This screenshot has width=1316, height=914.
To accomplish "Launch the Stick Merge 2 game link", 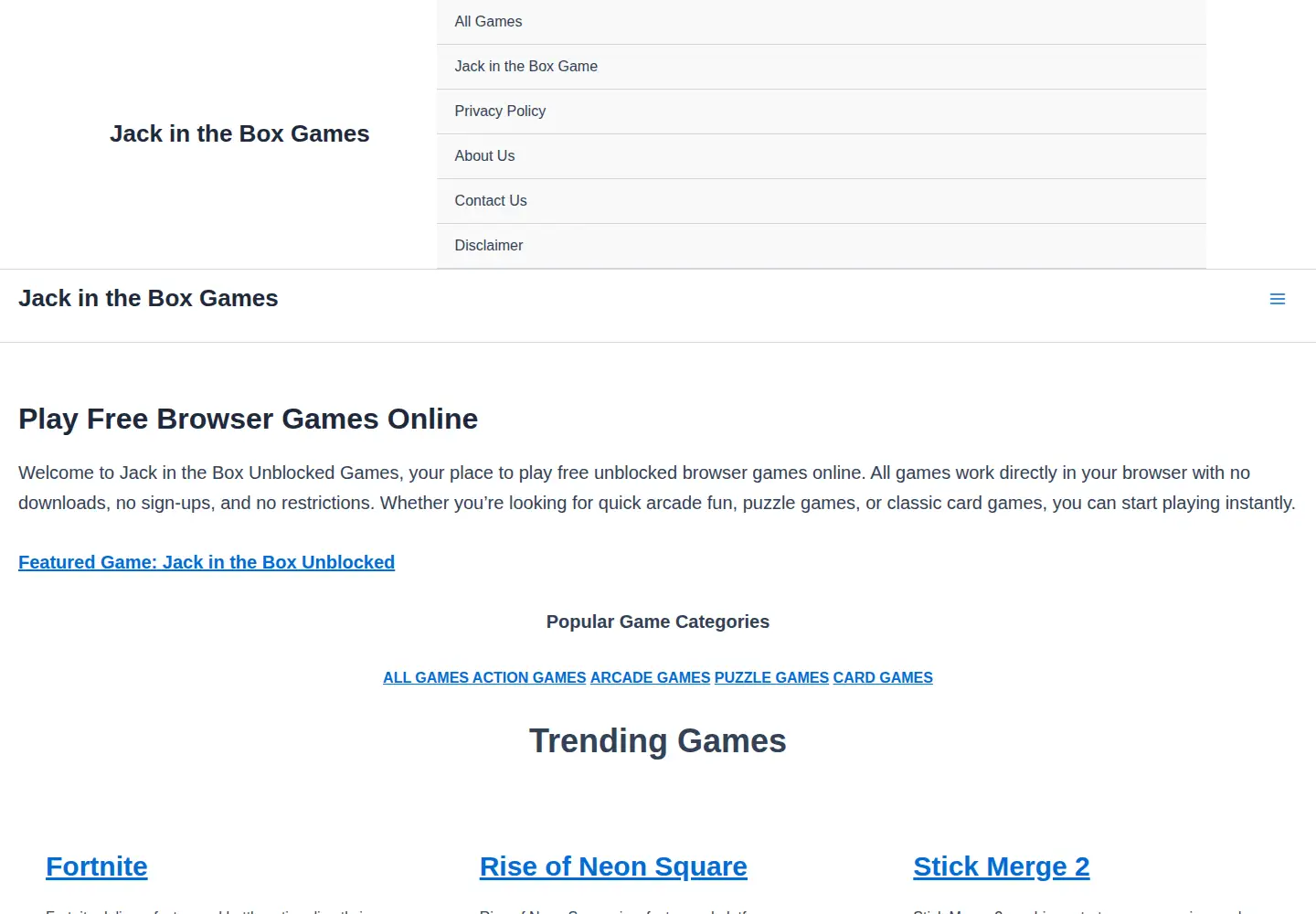I will (1002, 866).
